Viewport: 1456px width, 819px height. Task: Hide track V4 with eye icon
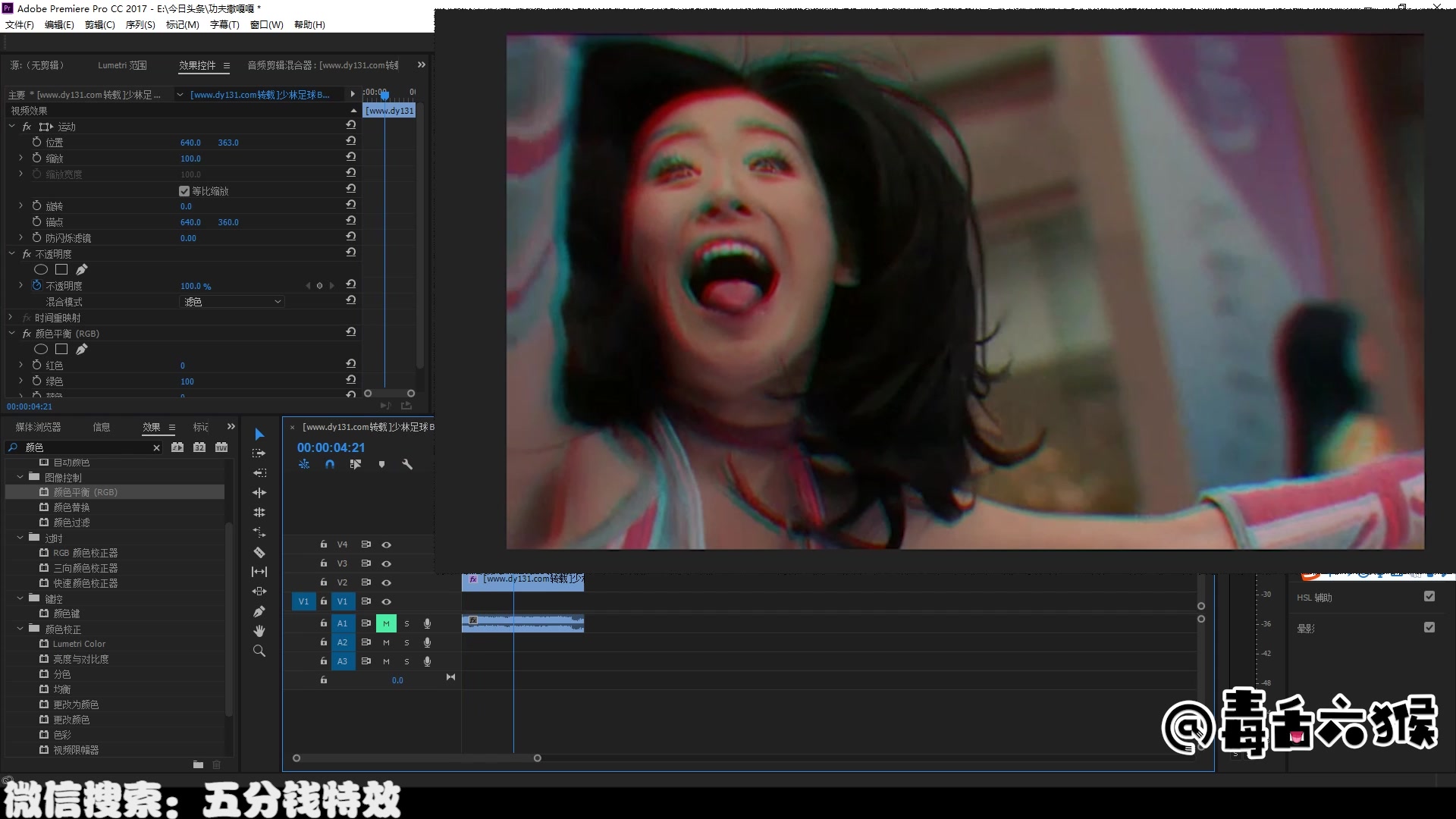tap(386, 544)
